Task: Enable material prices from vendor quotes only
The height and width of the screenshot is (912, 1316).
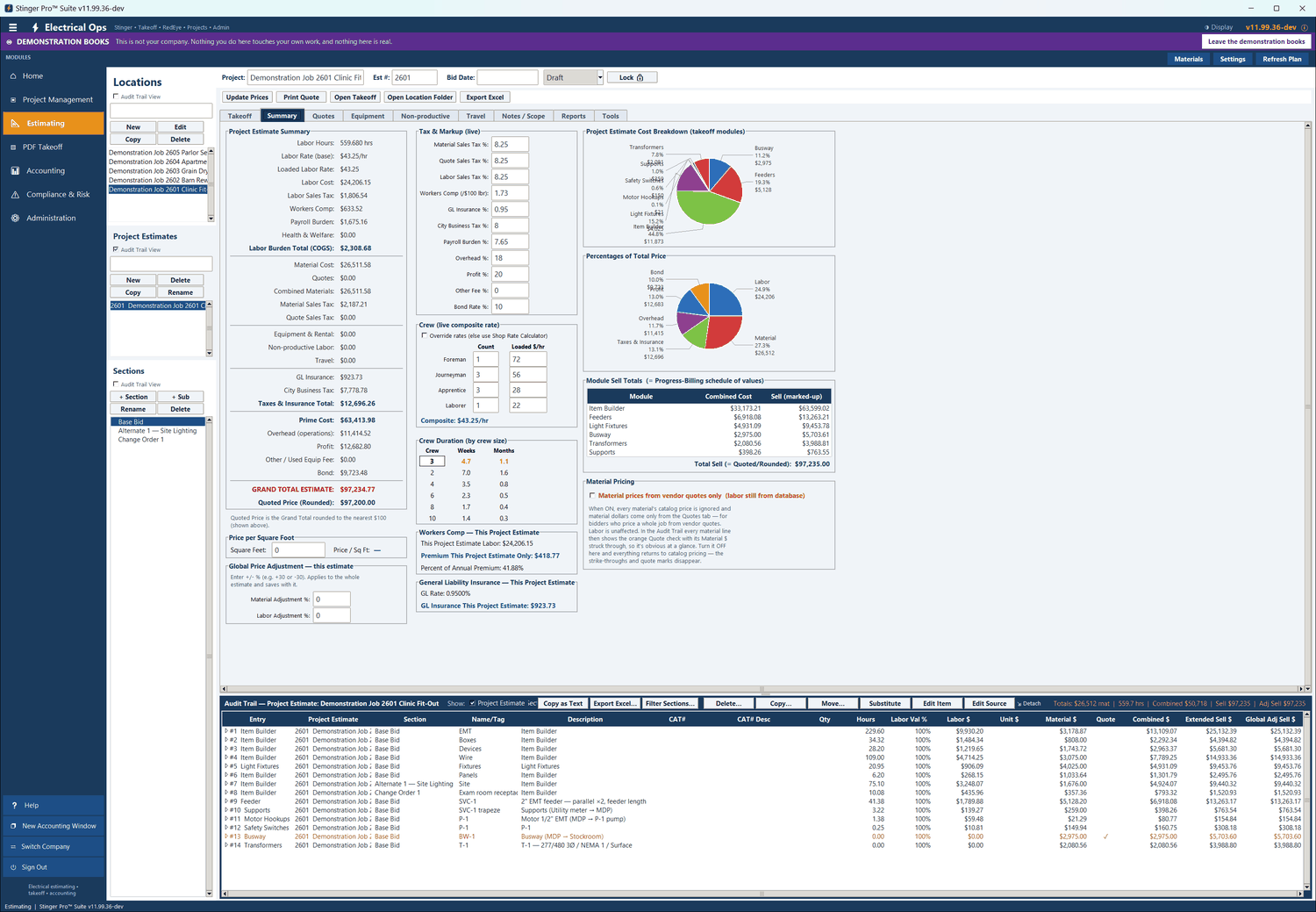Action: (592, 495)
